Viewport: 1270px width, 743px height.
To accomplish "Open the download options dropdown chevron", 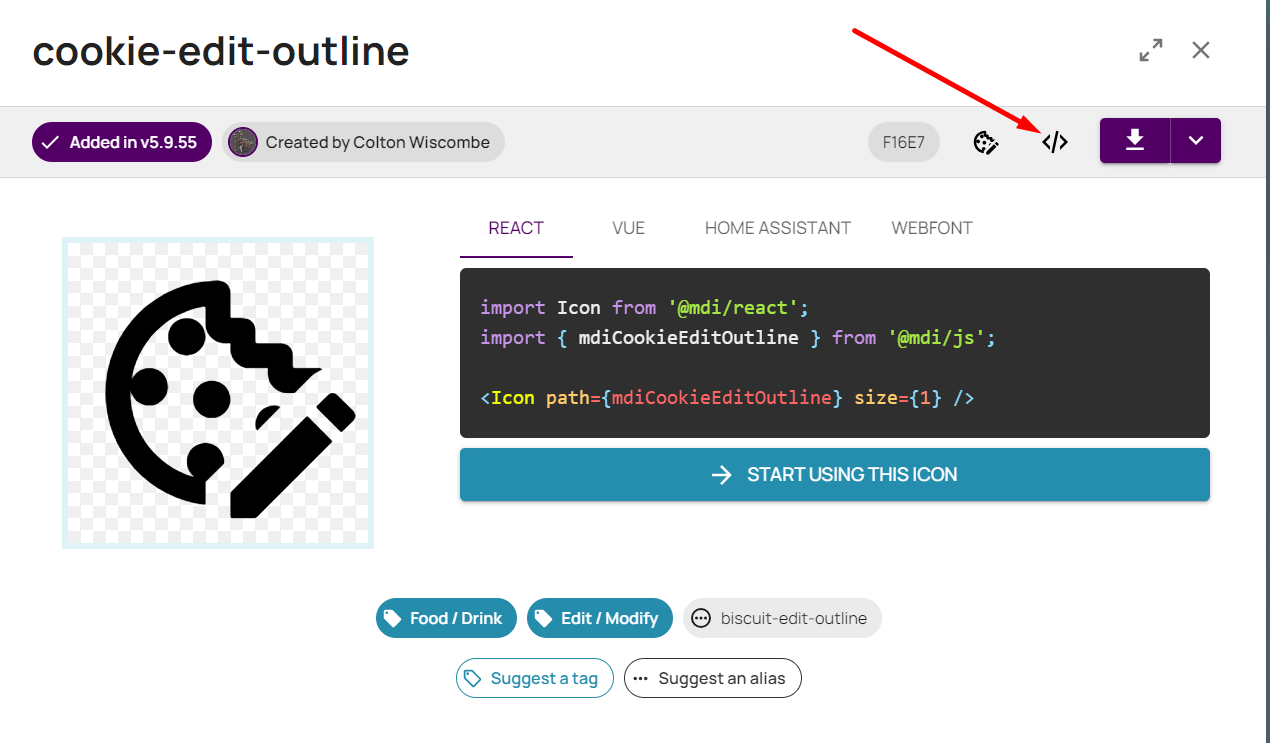I will pos(1196,141).
